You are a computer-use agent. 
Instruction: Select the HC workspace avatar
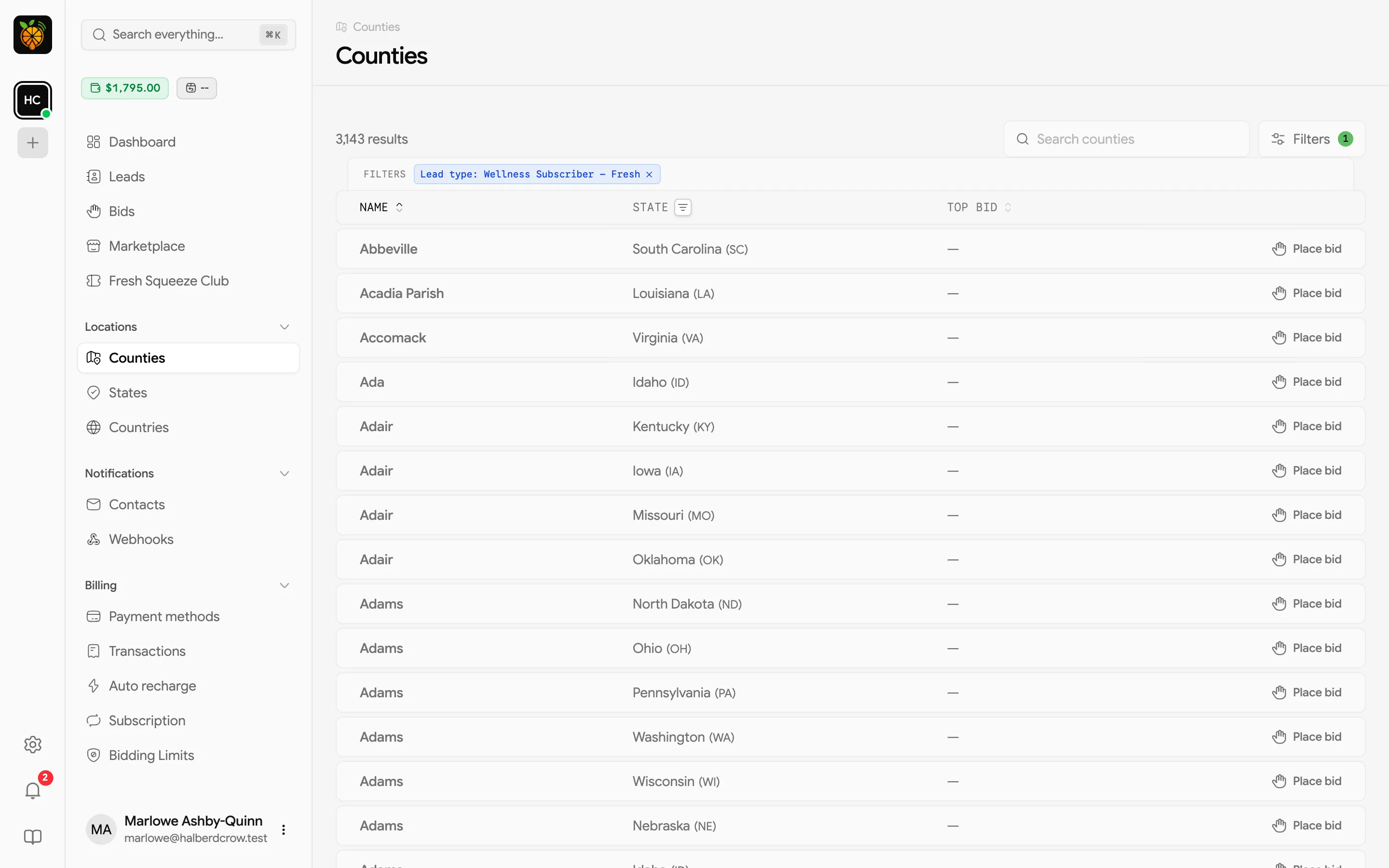[x=33, y=100]
